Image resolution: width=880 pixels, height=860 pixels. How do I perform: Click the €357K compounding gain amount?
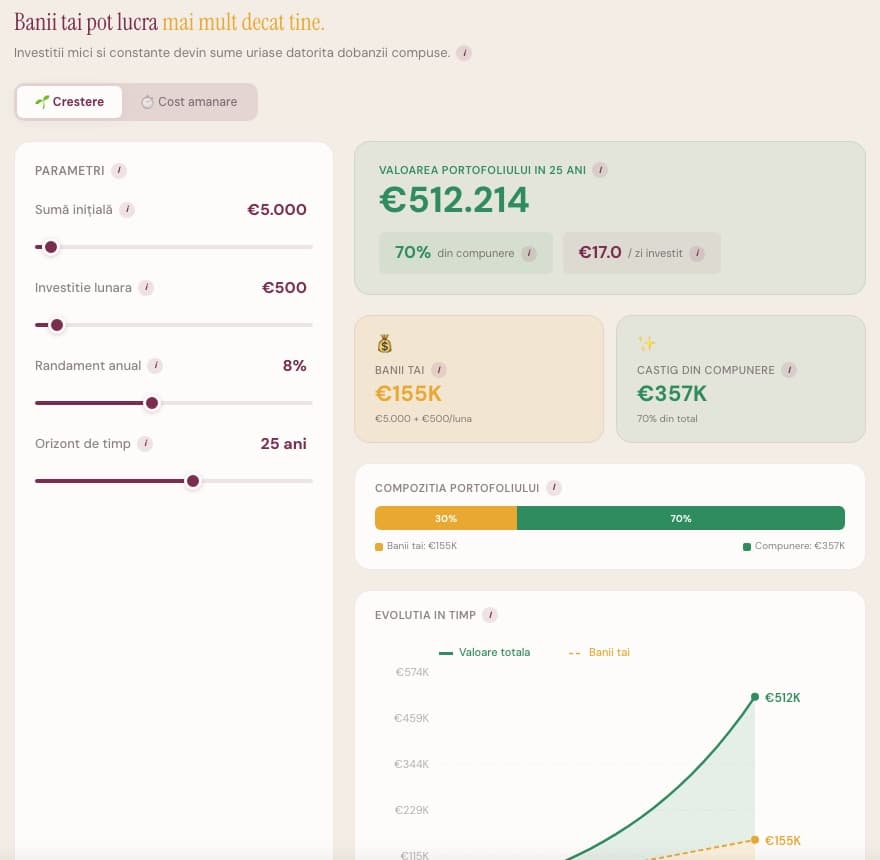672,394
